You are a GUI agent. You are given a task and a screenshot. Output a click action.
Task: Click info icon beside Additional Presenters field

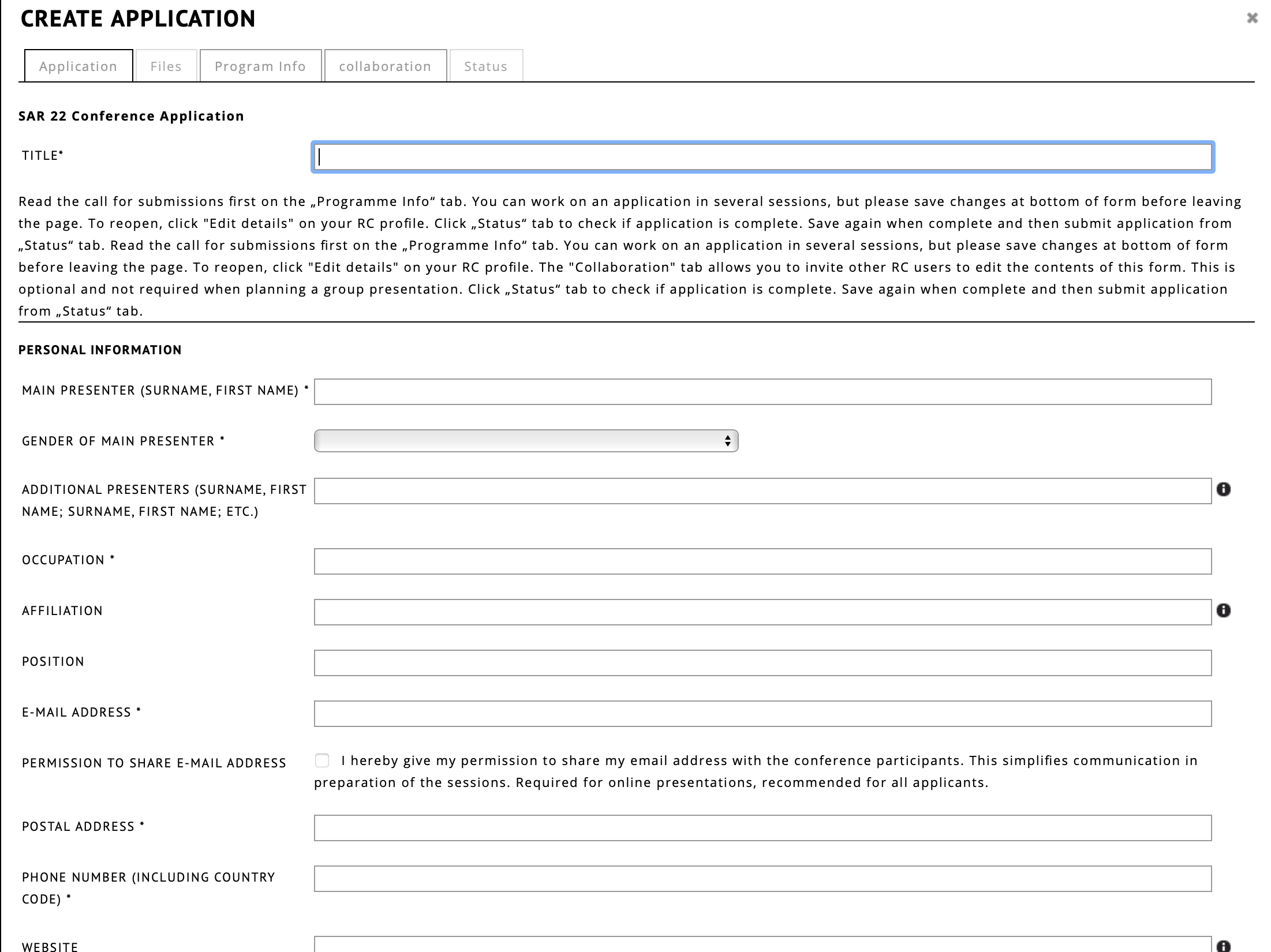tap(1223, 489)
